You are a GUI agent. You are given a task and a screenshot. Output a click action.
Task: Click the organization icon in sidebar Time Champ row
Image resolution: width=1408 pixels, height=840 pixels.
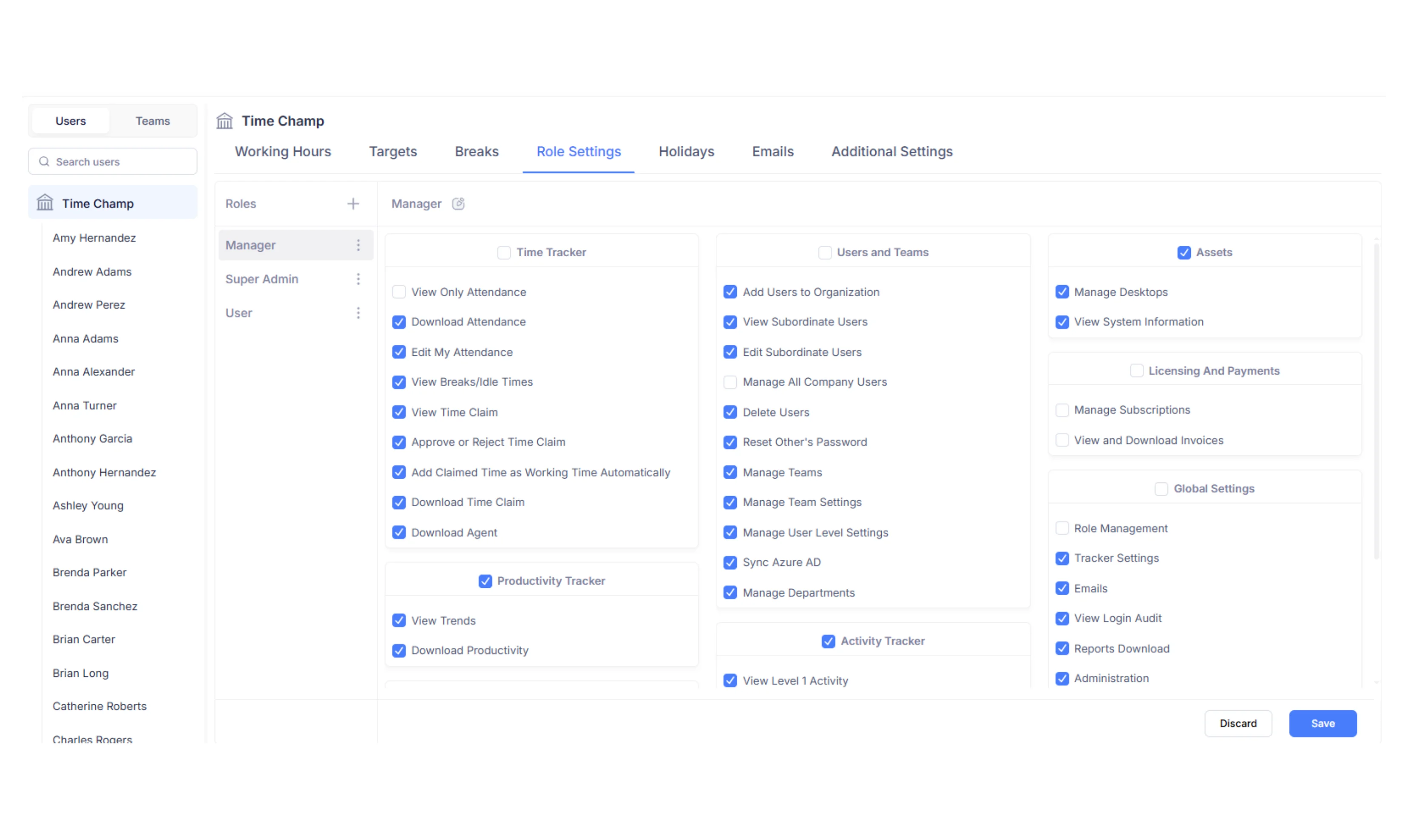(45, 203)
